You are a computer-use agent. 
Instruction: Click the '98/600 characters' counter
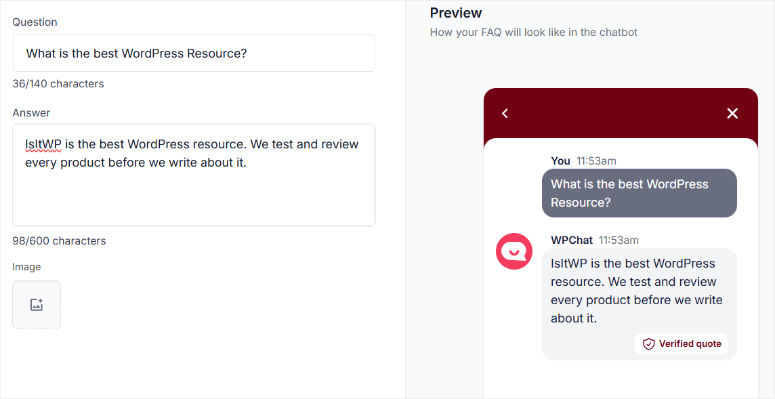[59, 241]
